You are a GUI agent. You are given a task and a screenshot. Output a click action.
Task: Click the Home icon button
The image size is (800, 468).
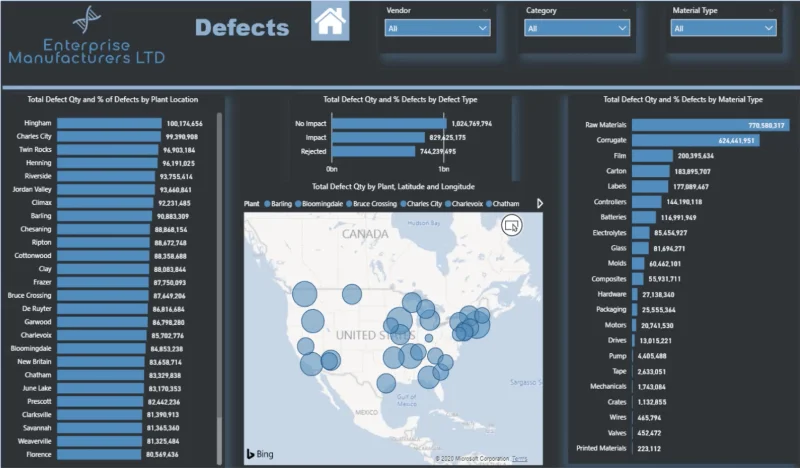tap(330, 21)
